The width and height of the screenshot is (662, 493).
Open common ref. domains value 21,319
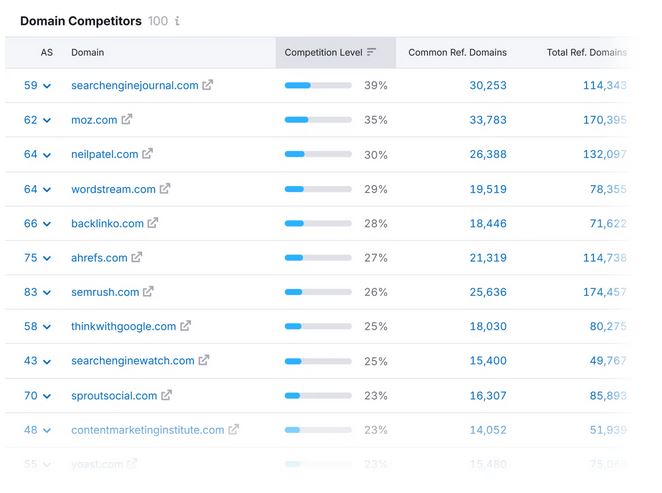[x=488, y=257]
